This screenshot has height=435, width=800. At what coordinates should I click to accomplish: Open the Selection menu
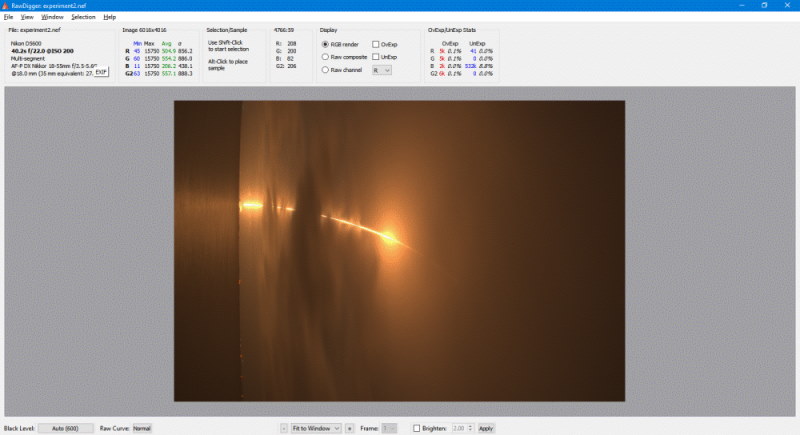point(83,17)
